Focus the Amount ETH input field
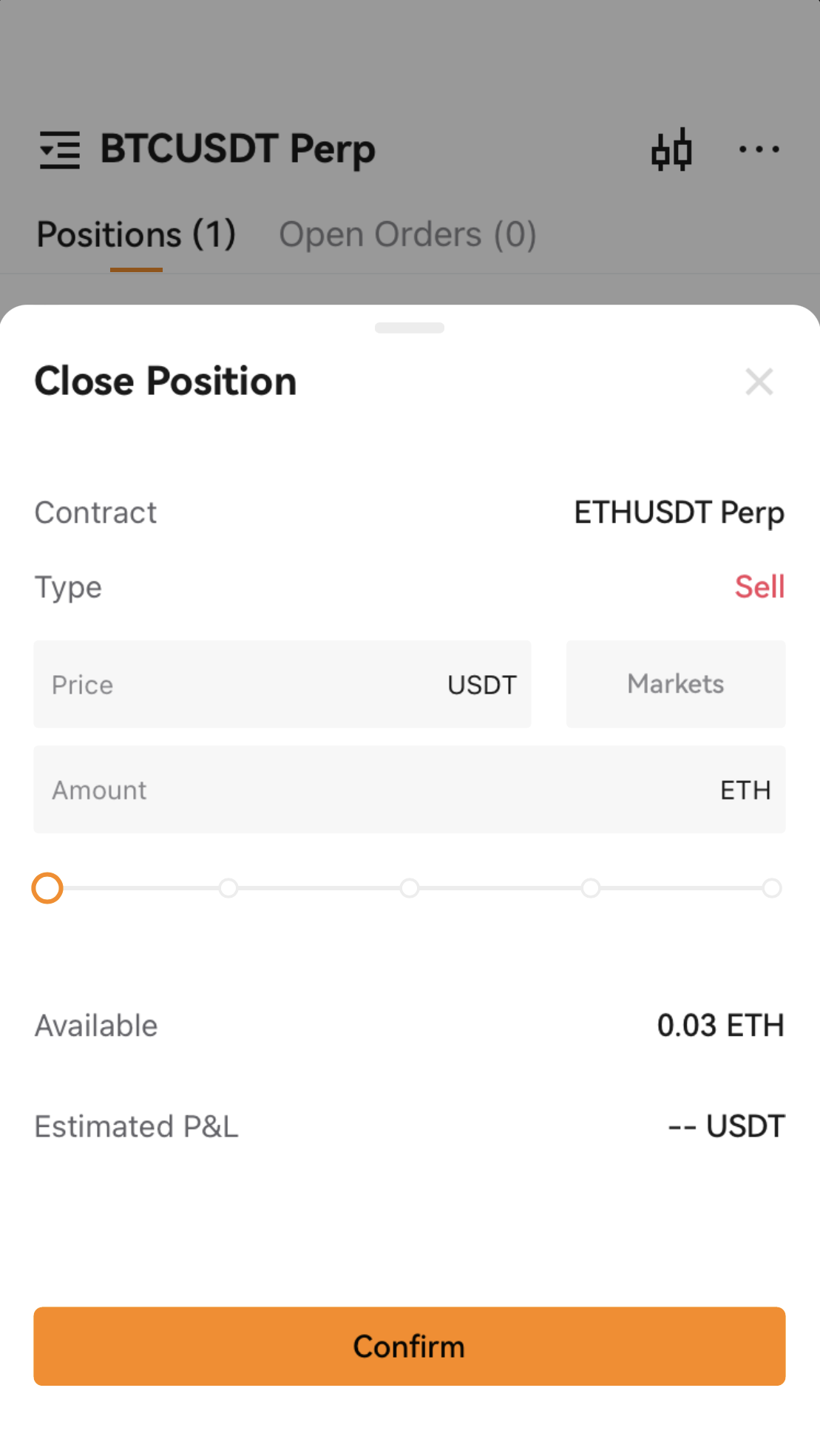820x1456 pixels. click(410, 789)
